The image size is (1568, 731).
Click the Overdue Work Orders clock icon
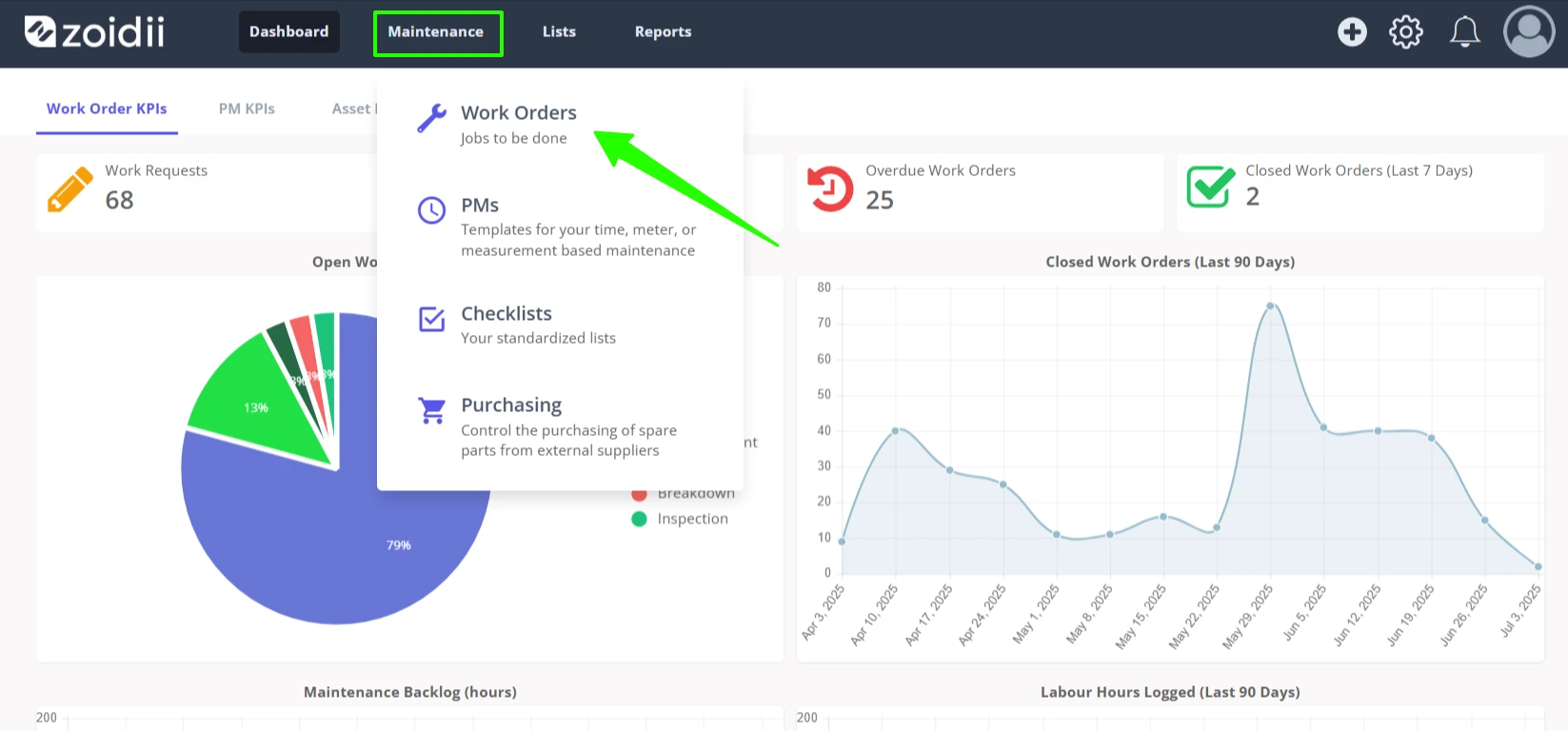coord(830,188)
